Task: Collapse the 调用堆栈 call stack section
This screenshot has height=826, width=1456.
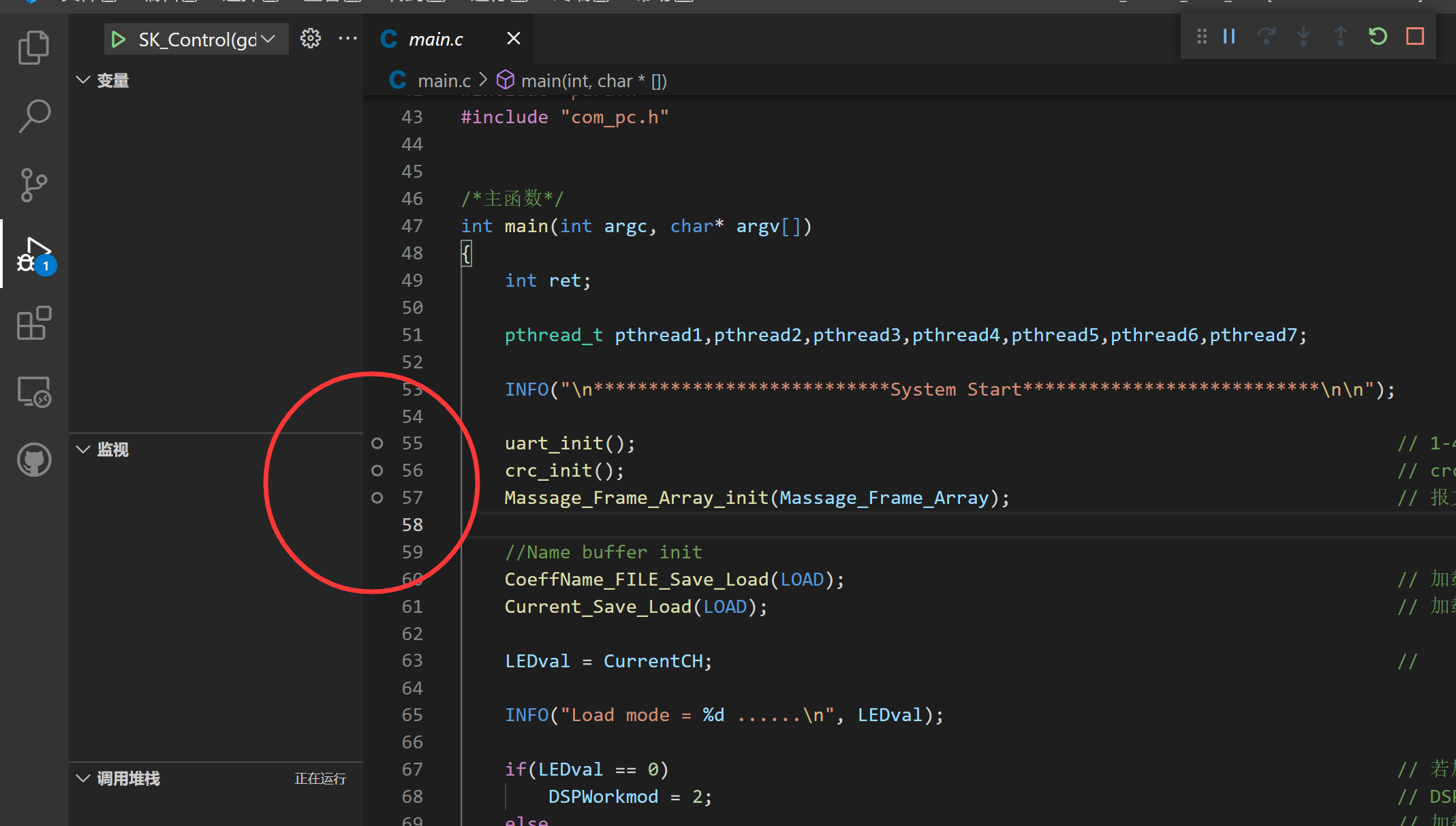Action: (x=83, y=778)
